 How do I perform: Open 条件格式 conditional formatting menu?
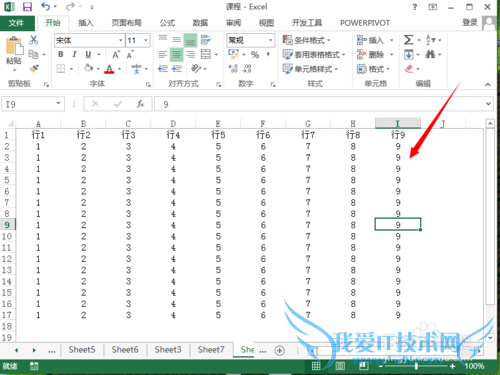pyautogui.click(x=306, y=40)
